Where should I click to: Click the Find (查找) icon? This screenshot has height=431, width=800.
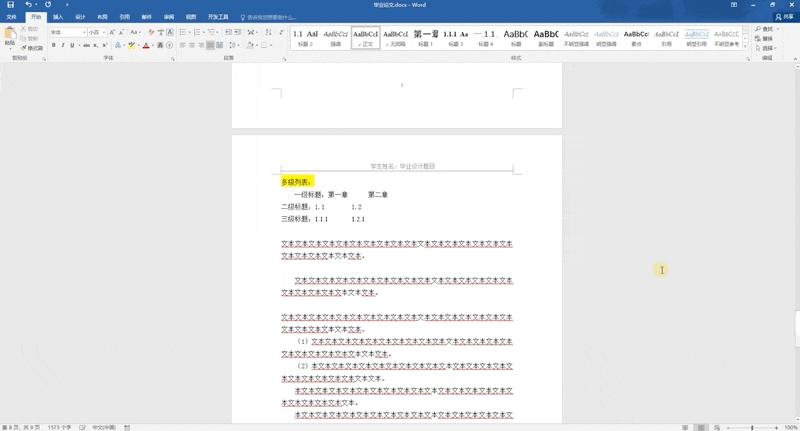pyautogui.click(x=759, y=29)
